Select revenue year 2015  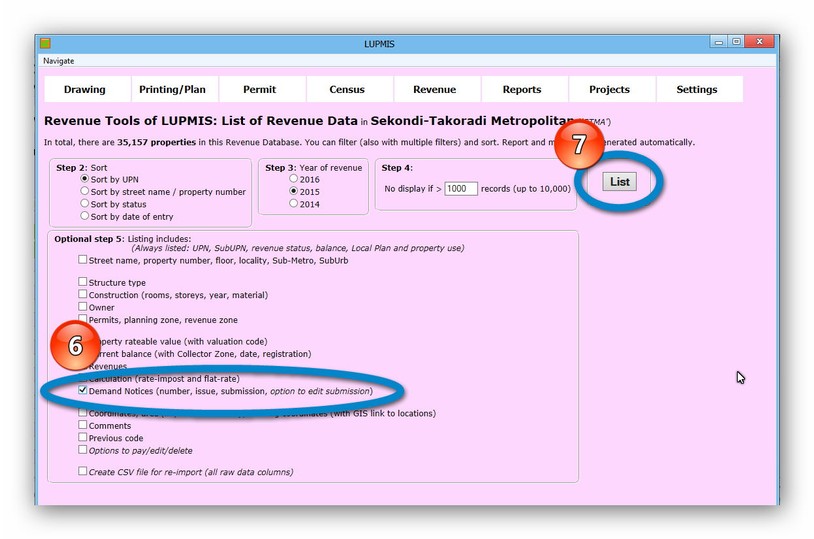pos(293,191)
